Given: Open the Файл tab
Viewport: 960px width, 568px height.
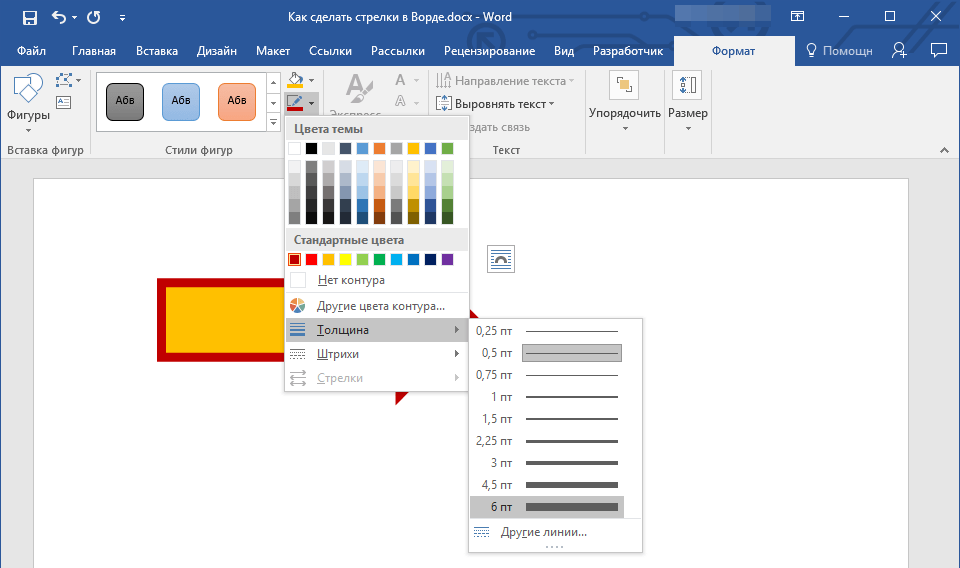Looking at the screenshot, I should [x=31, y=51].
